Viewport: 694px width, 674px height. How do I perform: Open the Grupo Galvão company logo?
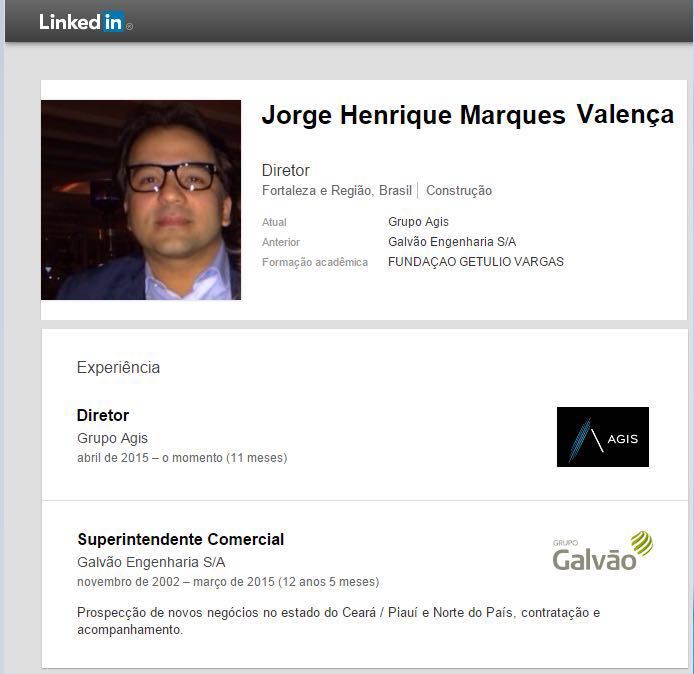[603, 551]
